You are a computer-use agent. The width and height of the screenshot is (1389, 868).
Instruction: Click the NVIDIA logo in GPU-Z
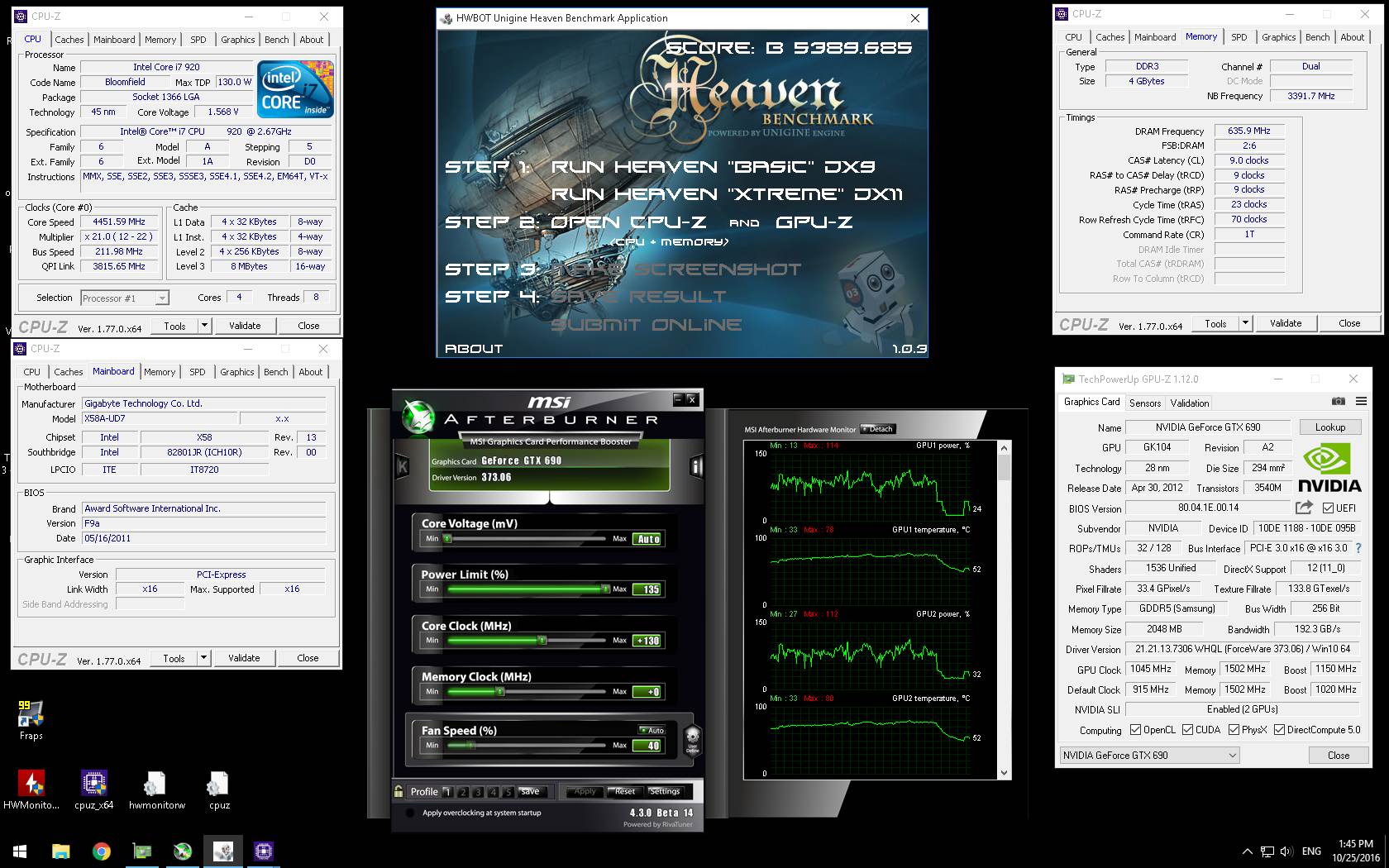[1329, 468]
